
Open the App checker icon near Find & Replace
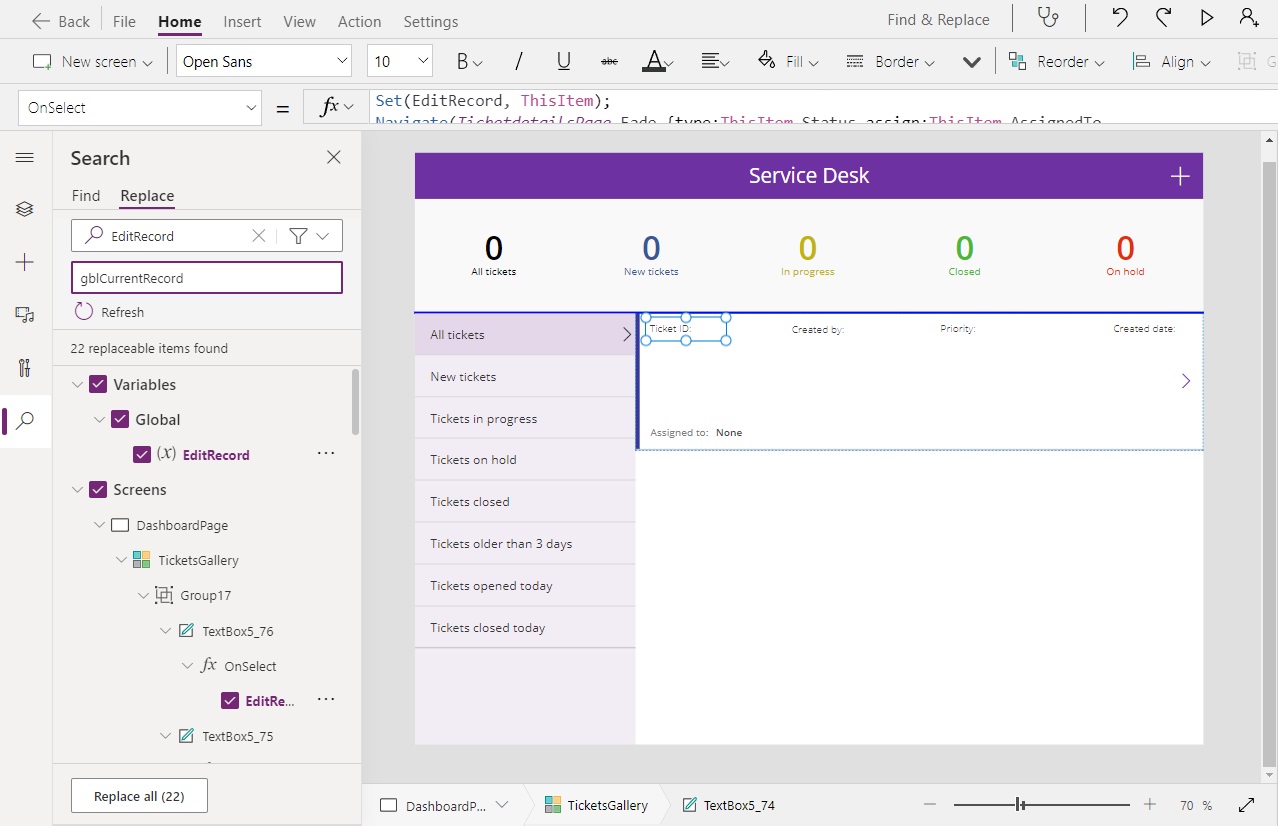pyautogui.click(x=1046, y=18)
